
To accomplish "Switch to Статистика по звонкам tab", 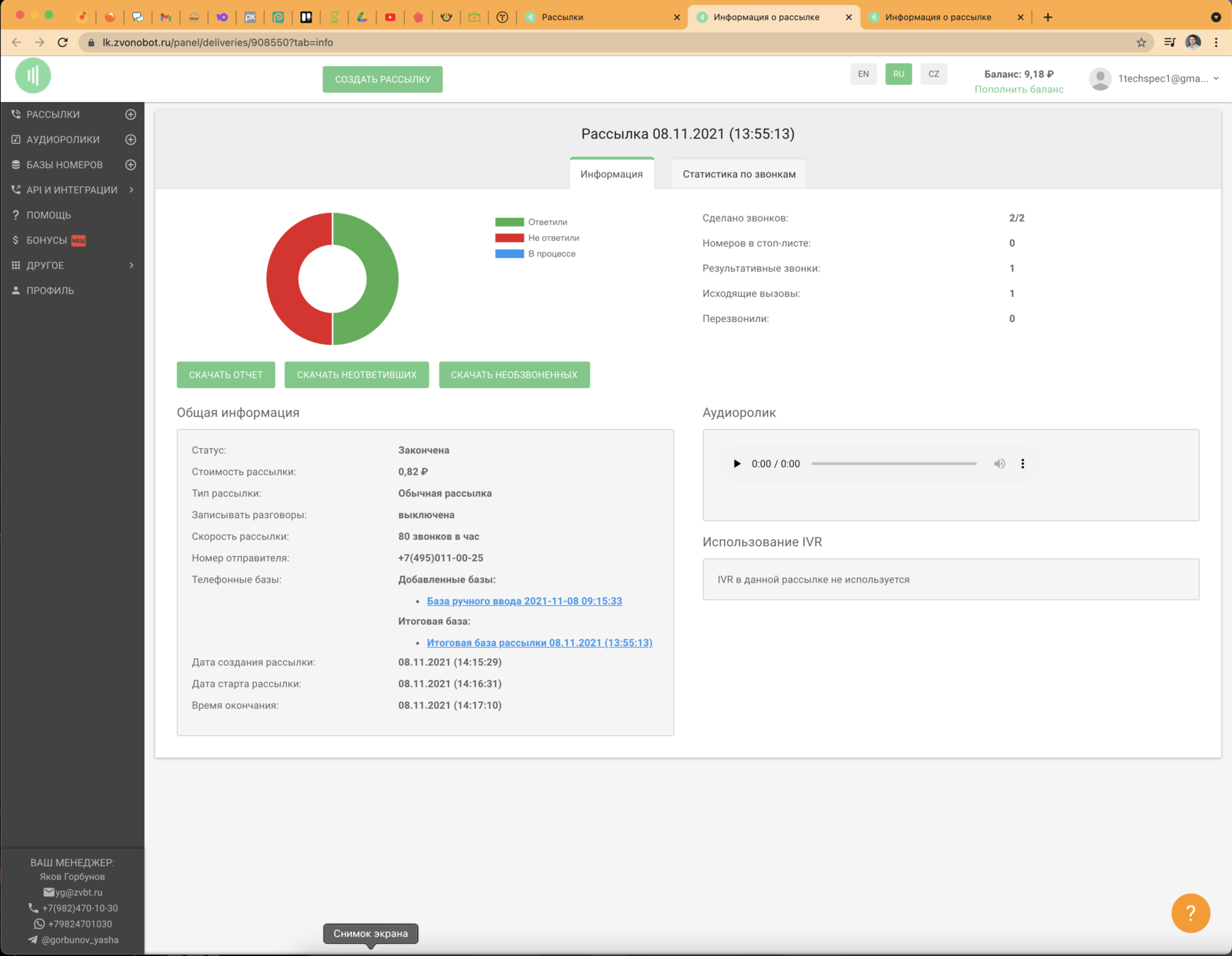I will [738, 174].
